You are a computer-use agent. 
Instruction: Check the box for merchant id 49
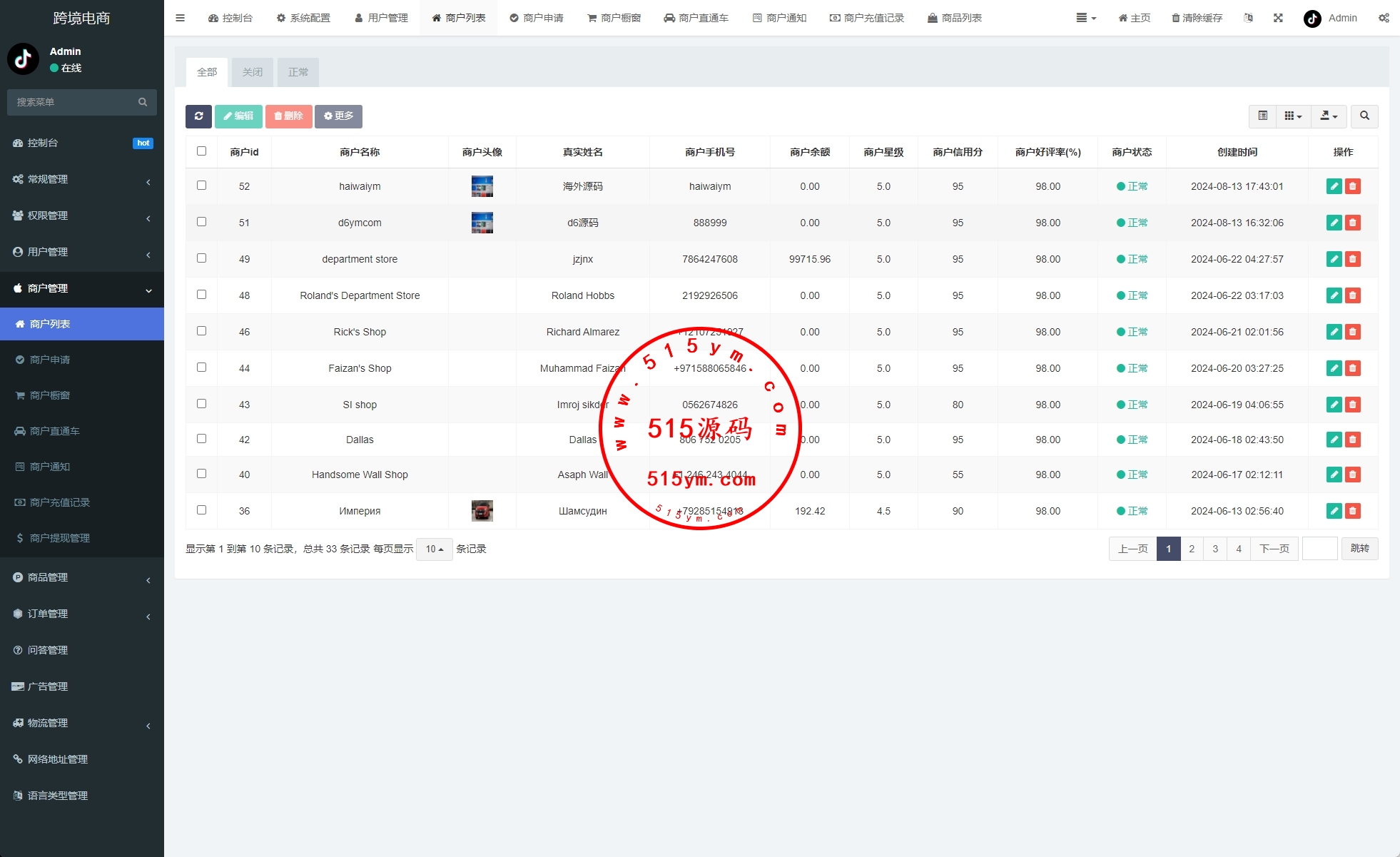coord(201,258)
